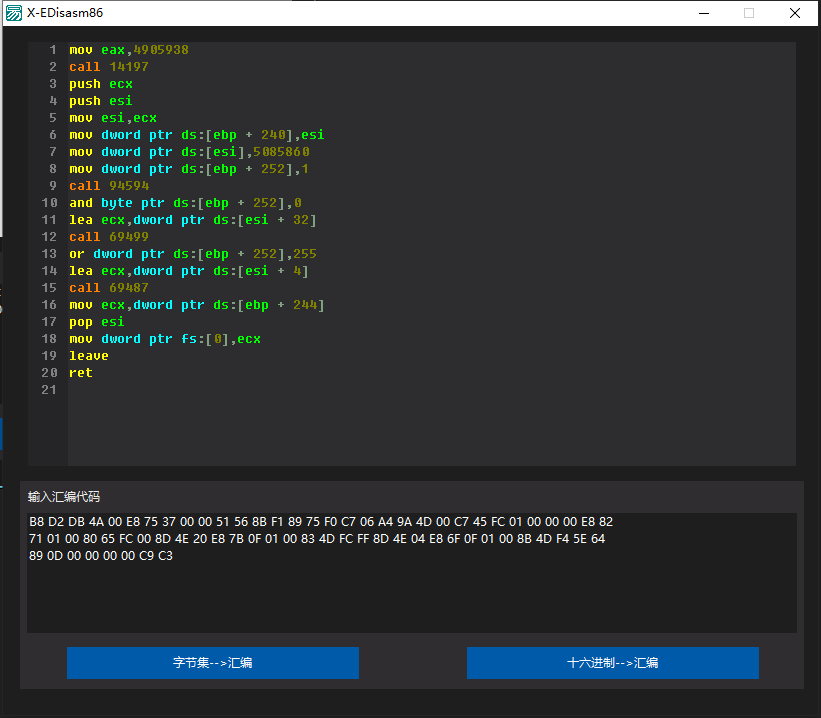Screen dimensions: 821x718
Task: Click the X-EDisasm86 window title text
Action: (65, 13)
